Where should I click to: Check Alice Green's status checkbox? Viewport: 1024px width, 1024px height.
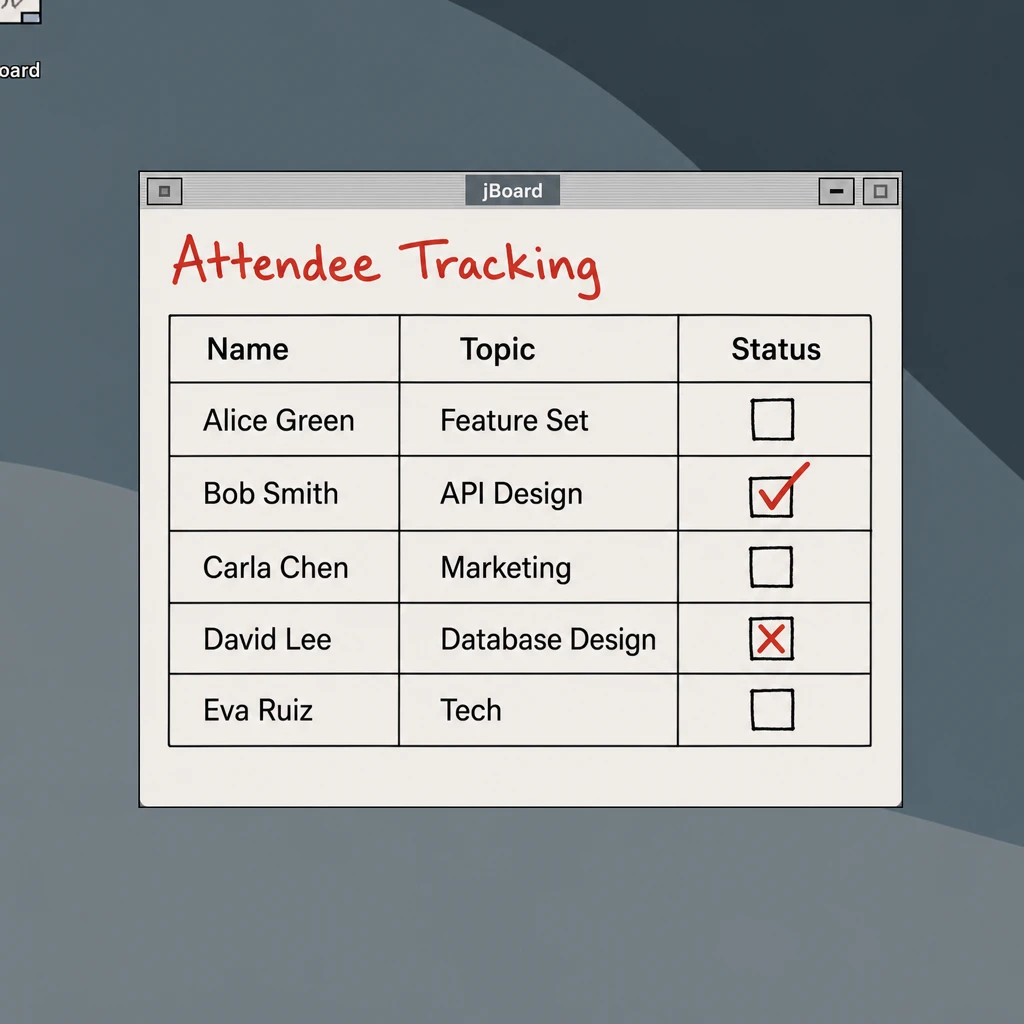[772, 419]
